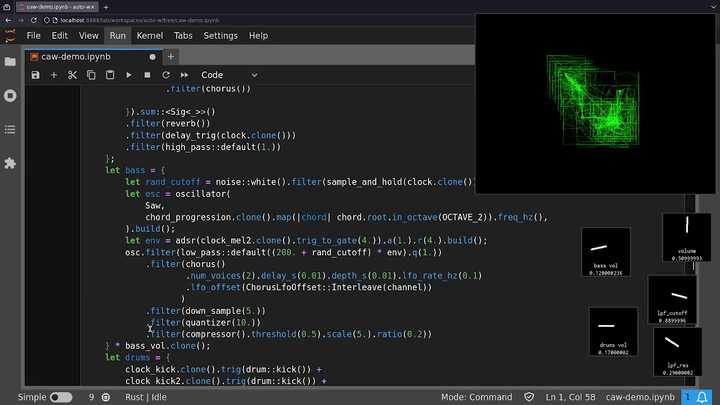The width and height of the screenshot is (720, 405).
Task: Open the Edit menu
Action: tap(59, 36)
